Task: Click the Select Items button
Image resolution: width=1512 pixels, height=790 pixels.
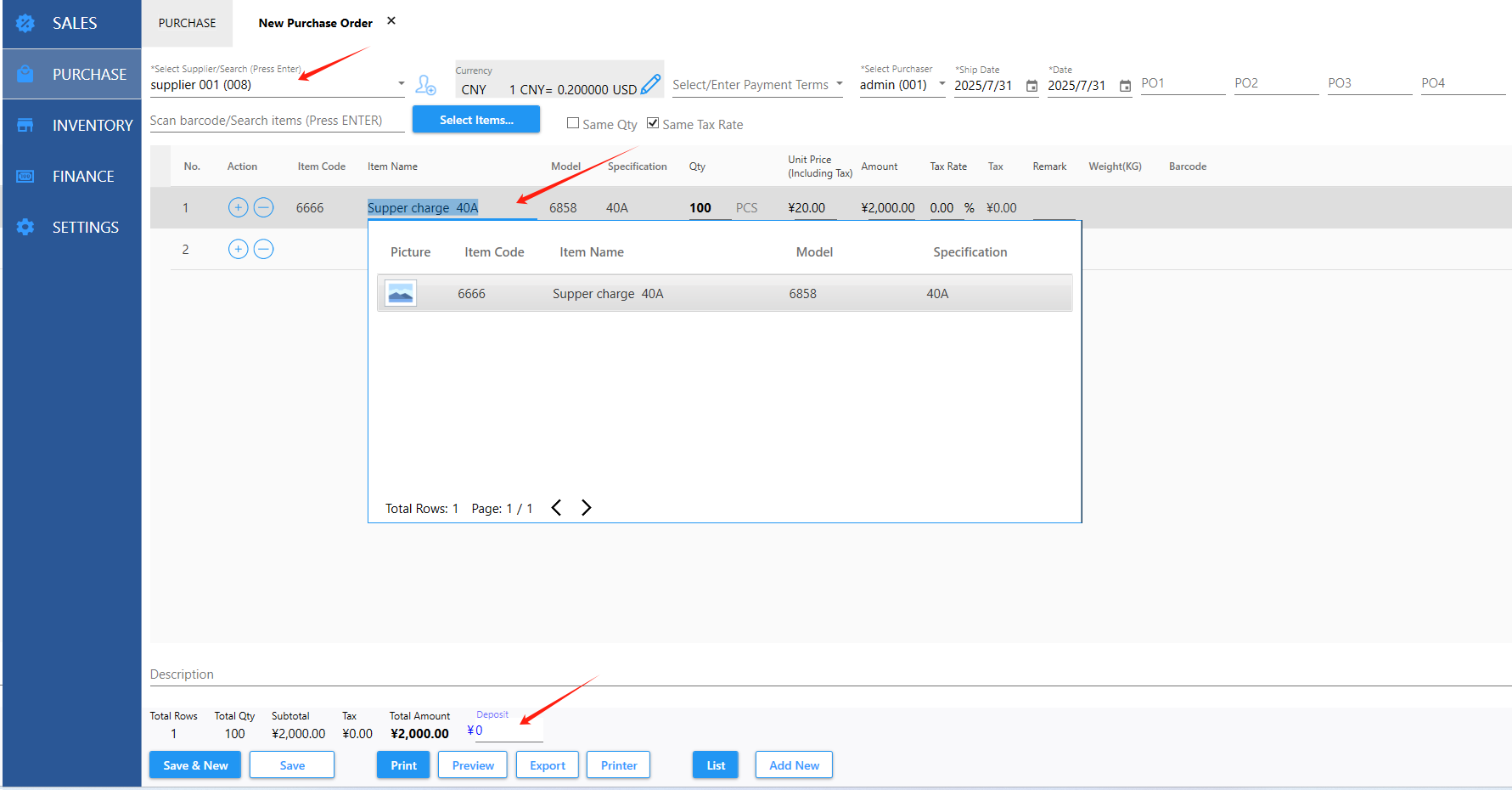Action: coord(476,120)
